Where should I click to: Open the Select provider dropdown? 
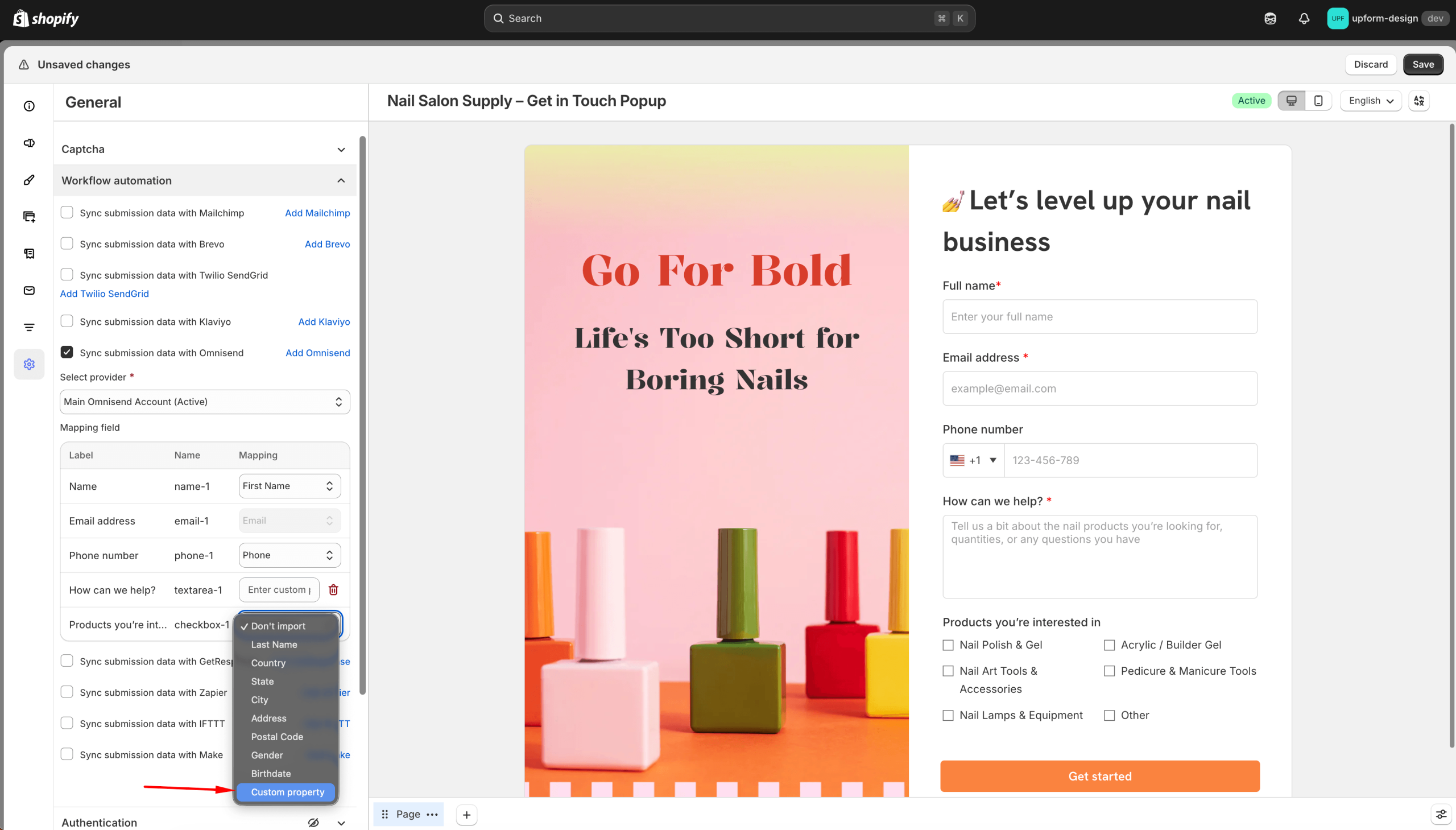coord(205,402)
